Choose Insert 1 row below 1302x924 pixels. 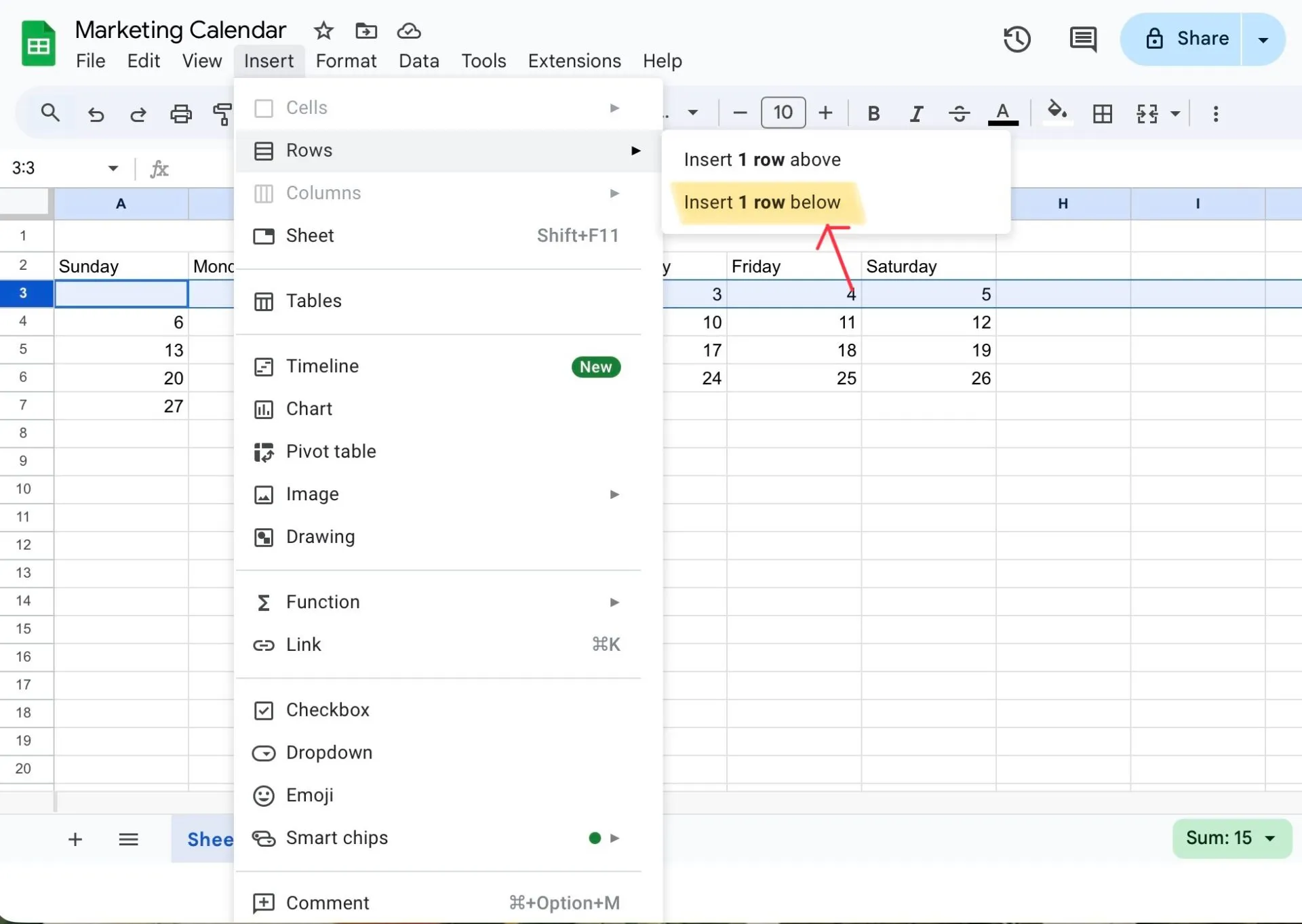[762, 202]
